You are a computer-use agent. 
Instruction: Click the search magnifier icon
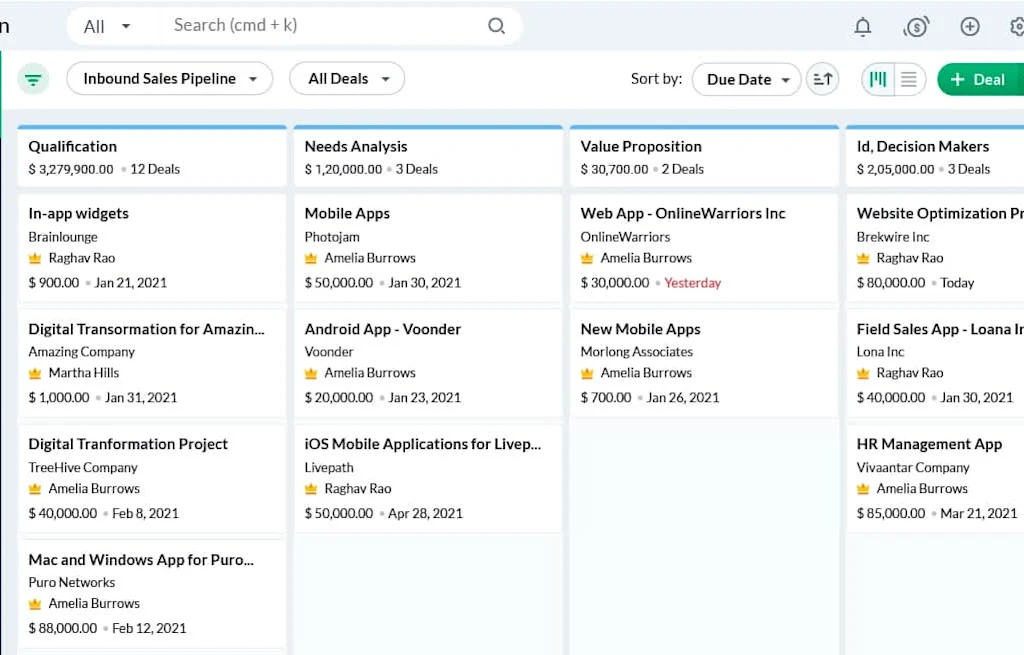(496, 26)
